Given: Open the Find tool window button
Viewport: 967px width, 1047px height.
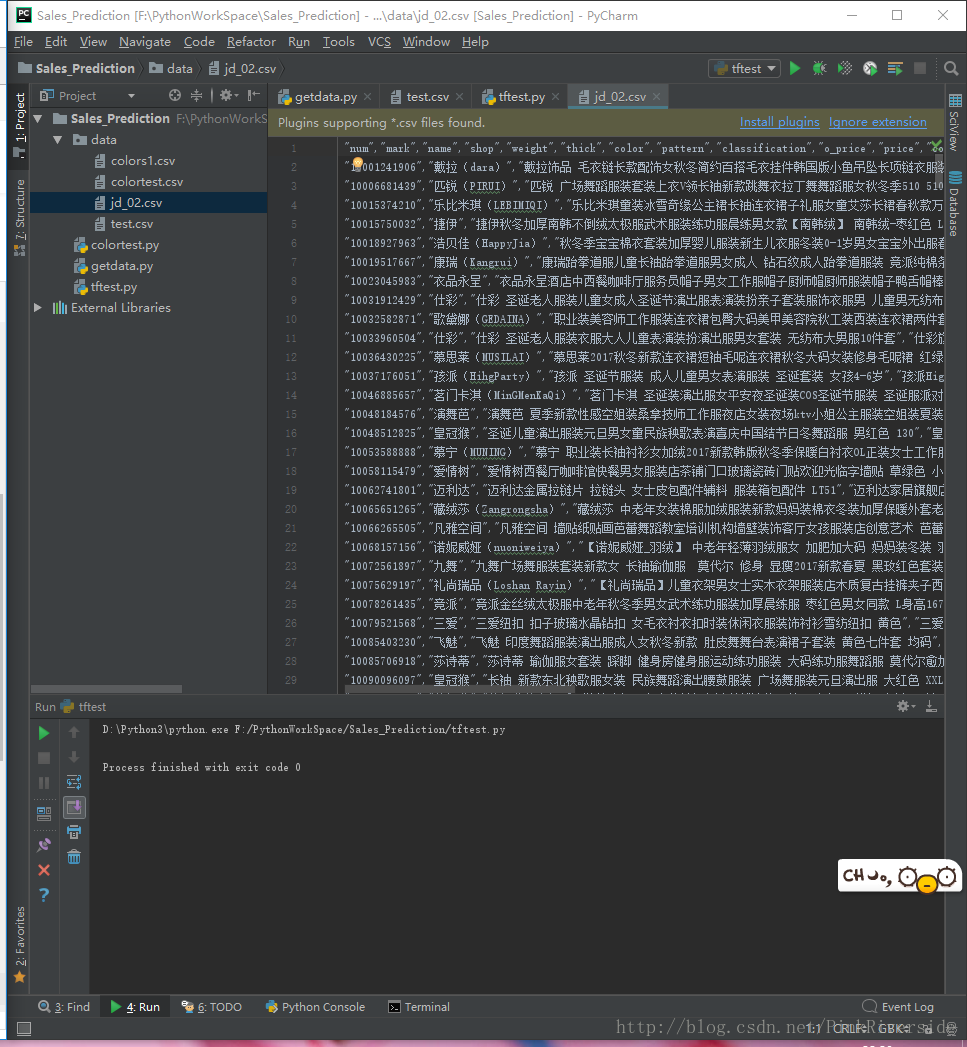Looking at the screenshot, I should point(64,1007).
